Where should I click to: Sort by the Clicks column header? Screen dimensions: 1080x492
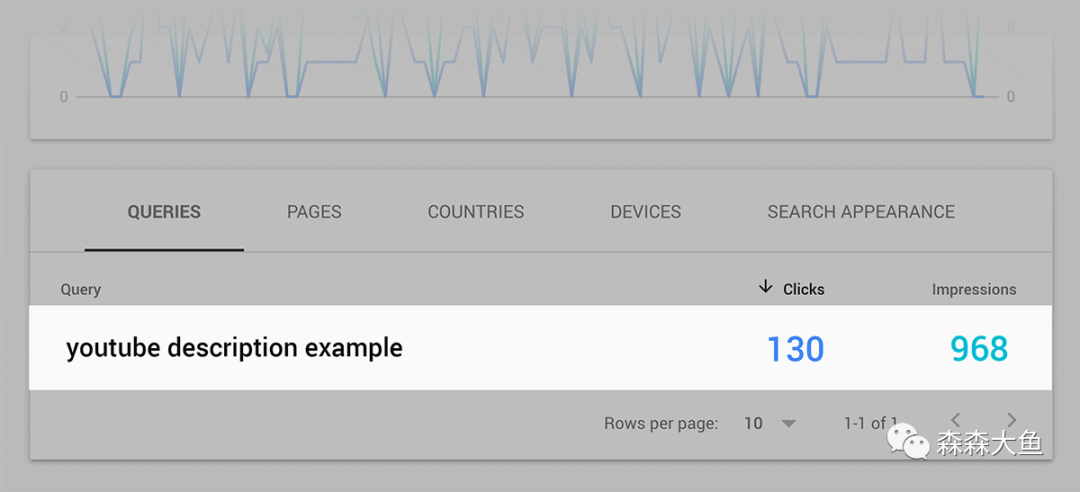pyautogui.click(x=804, y=289)
